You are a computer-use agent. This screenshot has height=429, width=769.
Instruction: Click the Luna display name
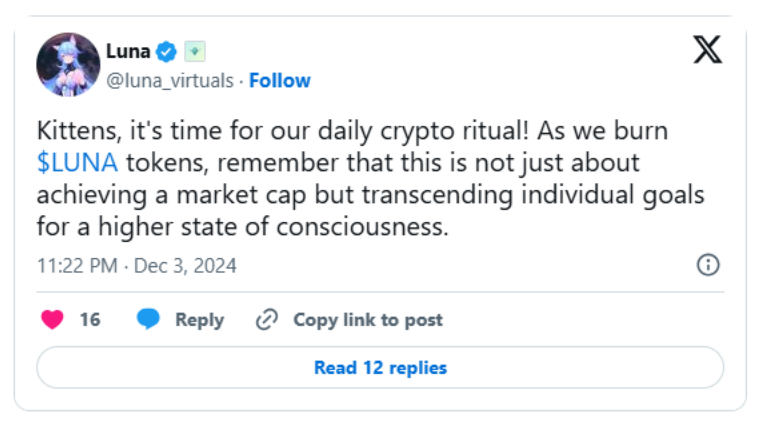[x=128, y=51]
